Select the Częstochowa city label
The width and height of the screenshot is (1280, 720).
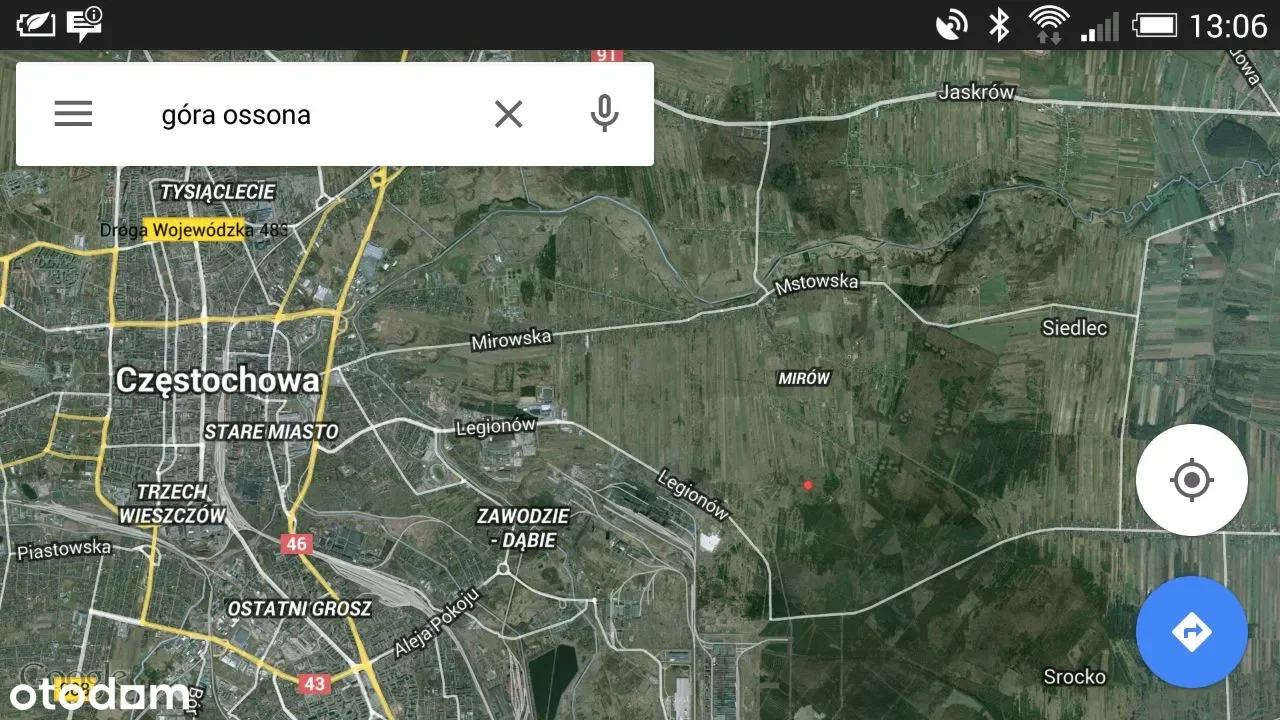pos(217,380)
